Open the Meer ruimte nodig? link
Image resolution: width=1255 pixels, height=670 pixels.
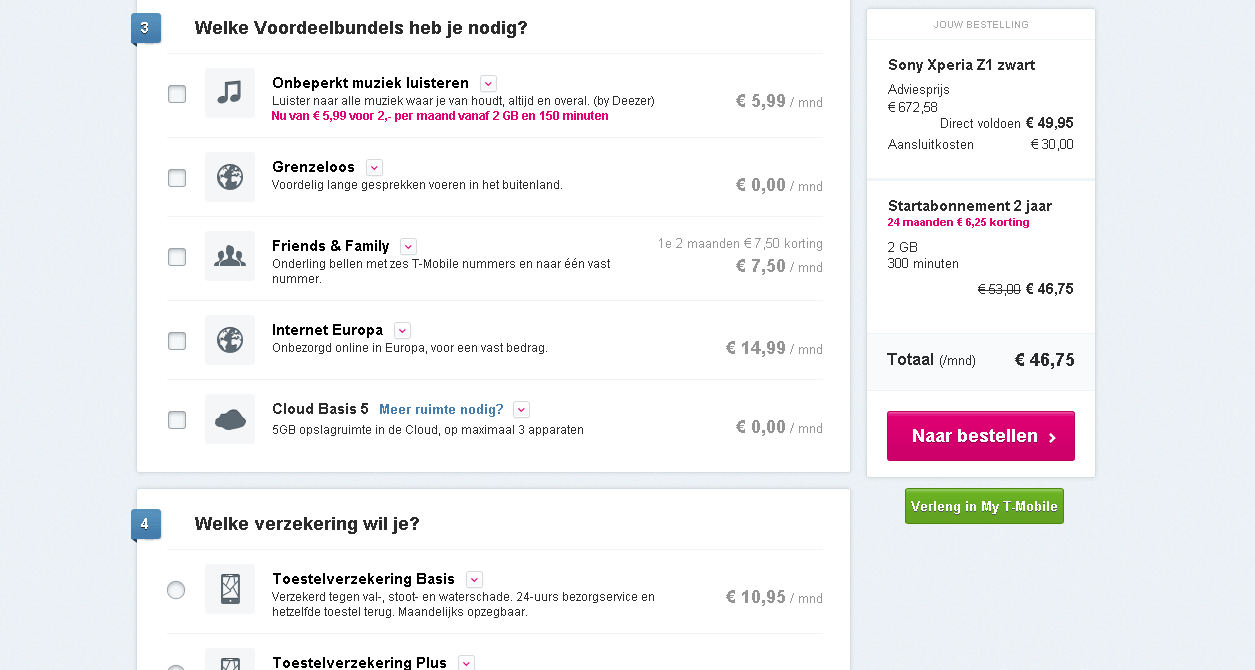click(441, 410)
